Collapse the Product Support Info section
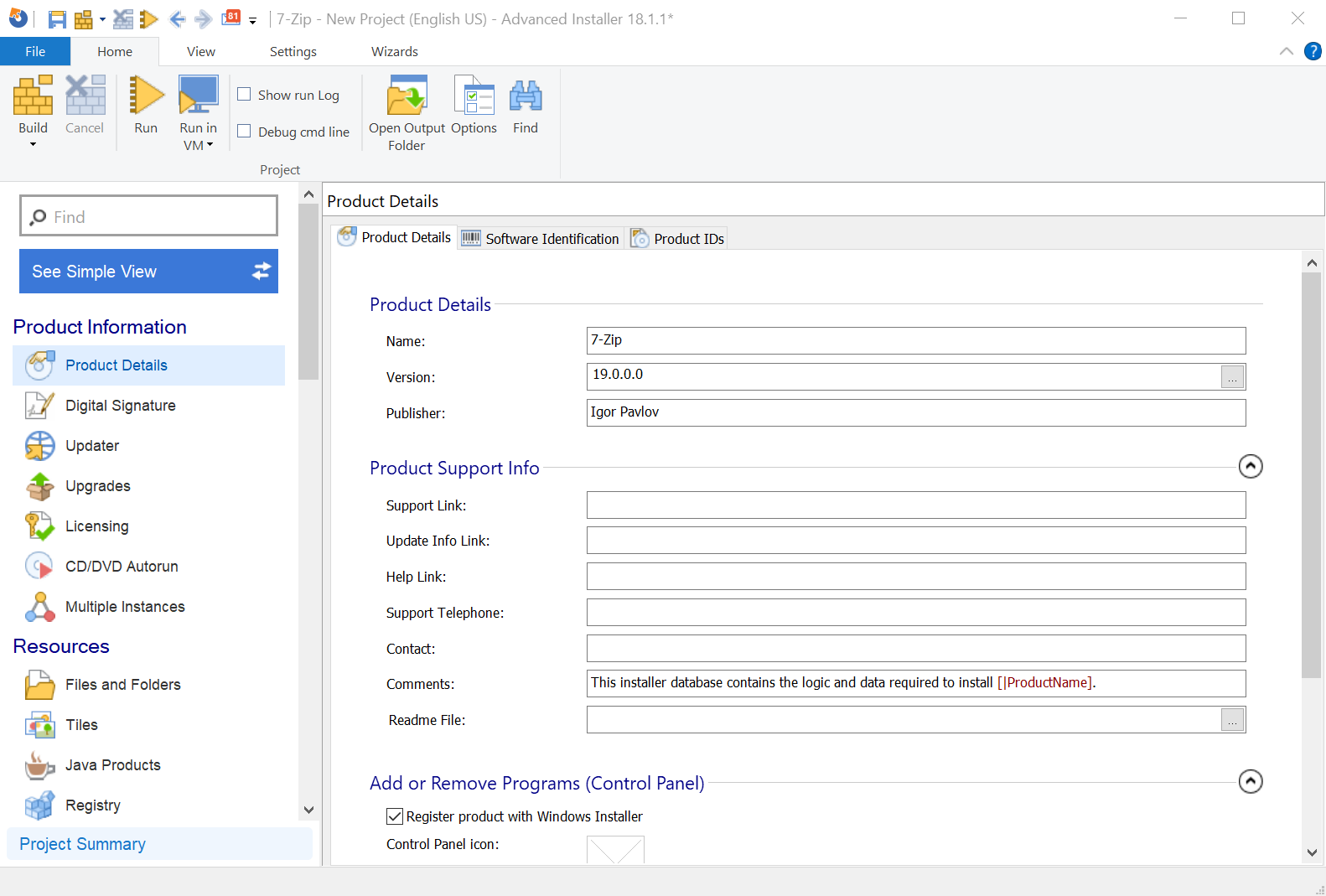1326x896 pixels. (1251, 466)
